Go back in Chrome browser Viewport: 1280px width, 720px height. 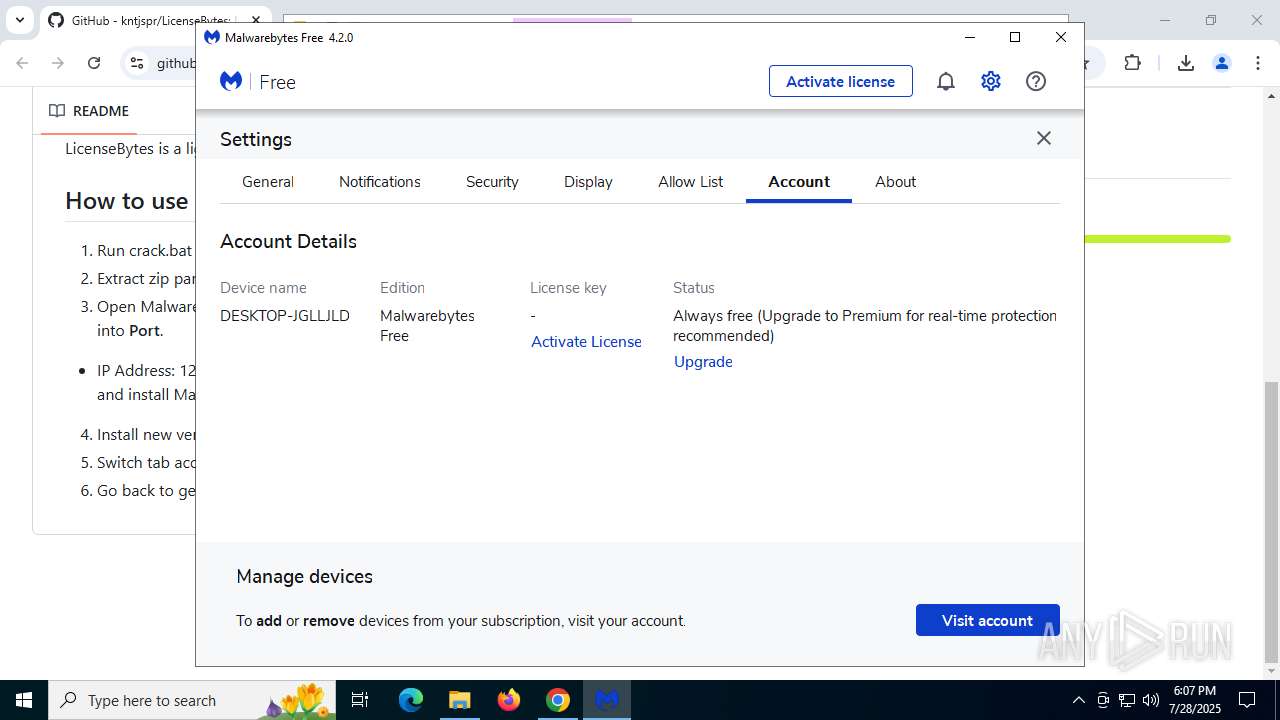pyautogui.click(x=22, y=63)
